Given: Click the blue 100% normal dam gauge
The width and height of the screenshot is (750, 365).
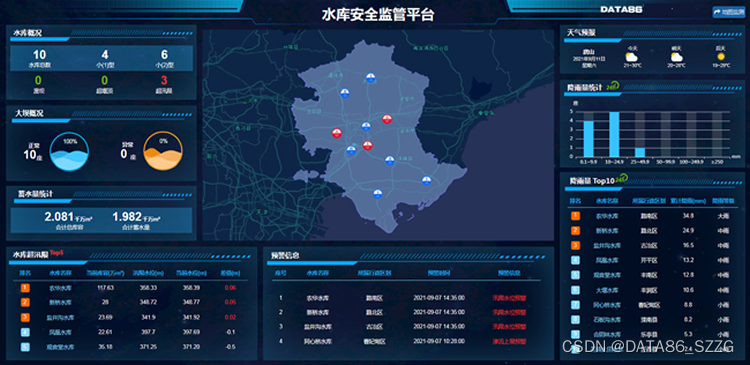Looking at the screenshot, I should [x=69, y=152].
